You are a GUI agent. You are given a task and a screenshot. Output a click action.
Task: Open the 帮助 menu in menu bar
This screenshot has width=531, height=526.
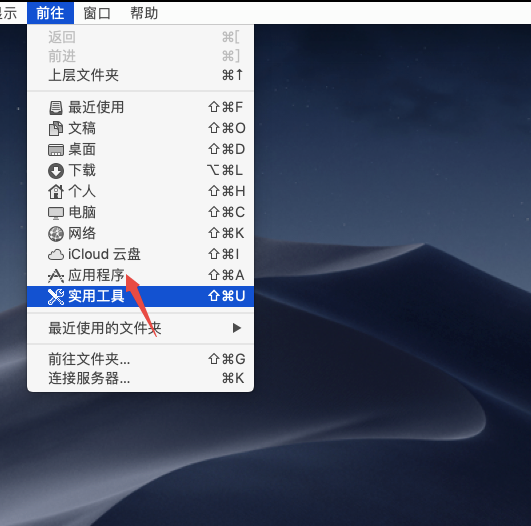coord(144,13)
